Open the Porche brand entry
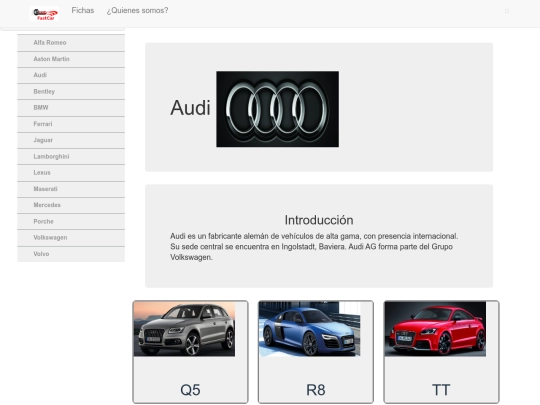The height and width of the screenshot is (405, 540). click(x=71, y=221)
